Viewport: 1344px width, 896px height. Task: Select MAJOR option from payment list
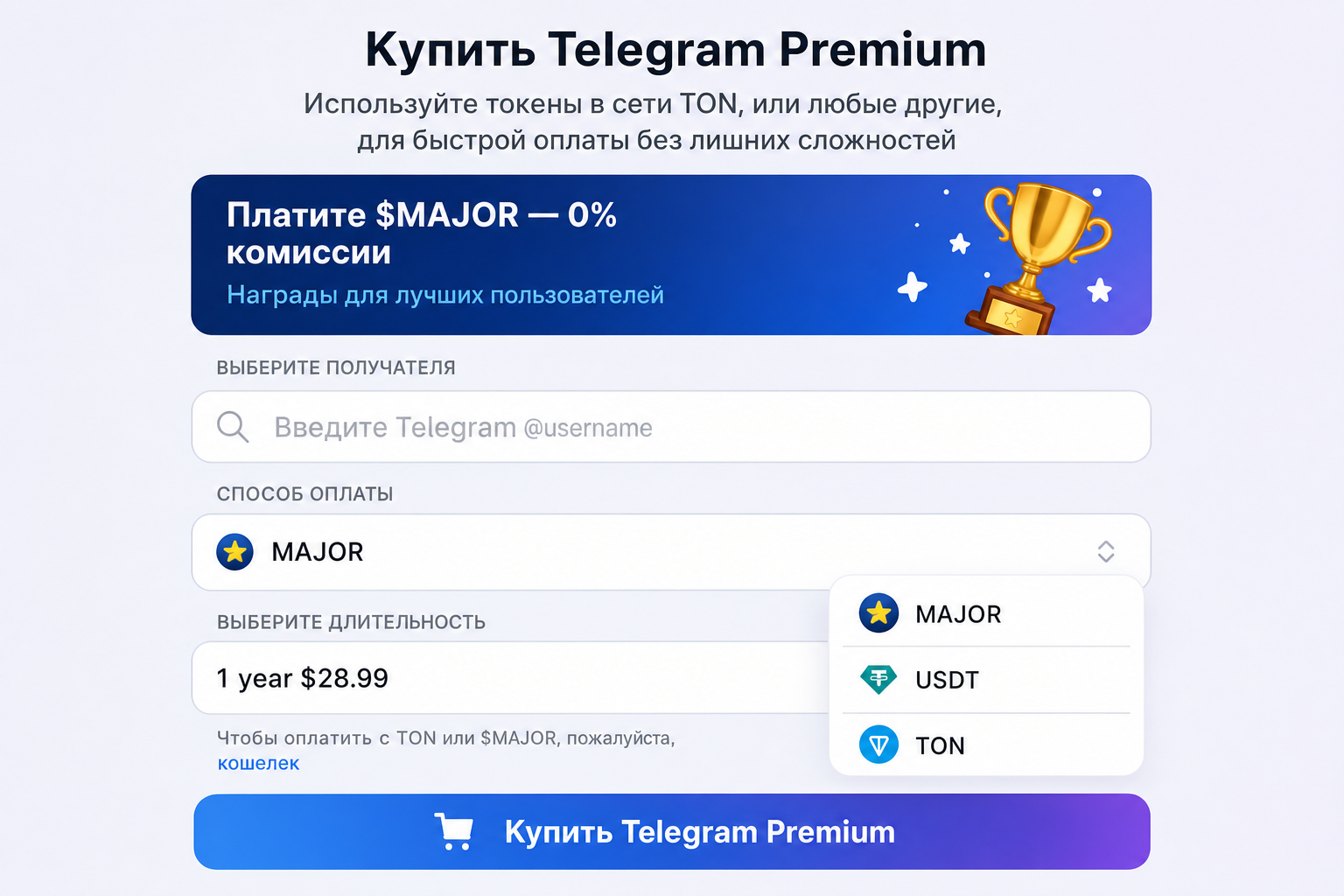986,613
